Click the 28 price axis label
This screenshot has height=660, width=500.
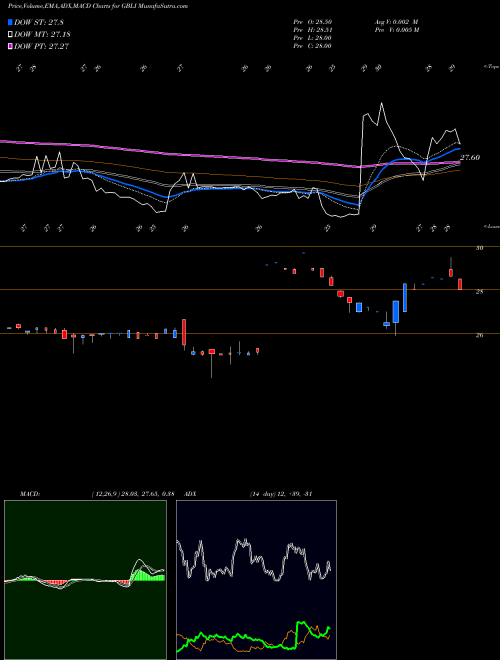(x=479, y=291)
